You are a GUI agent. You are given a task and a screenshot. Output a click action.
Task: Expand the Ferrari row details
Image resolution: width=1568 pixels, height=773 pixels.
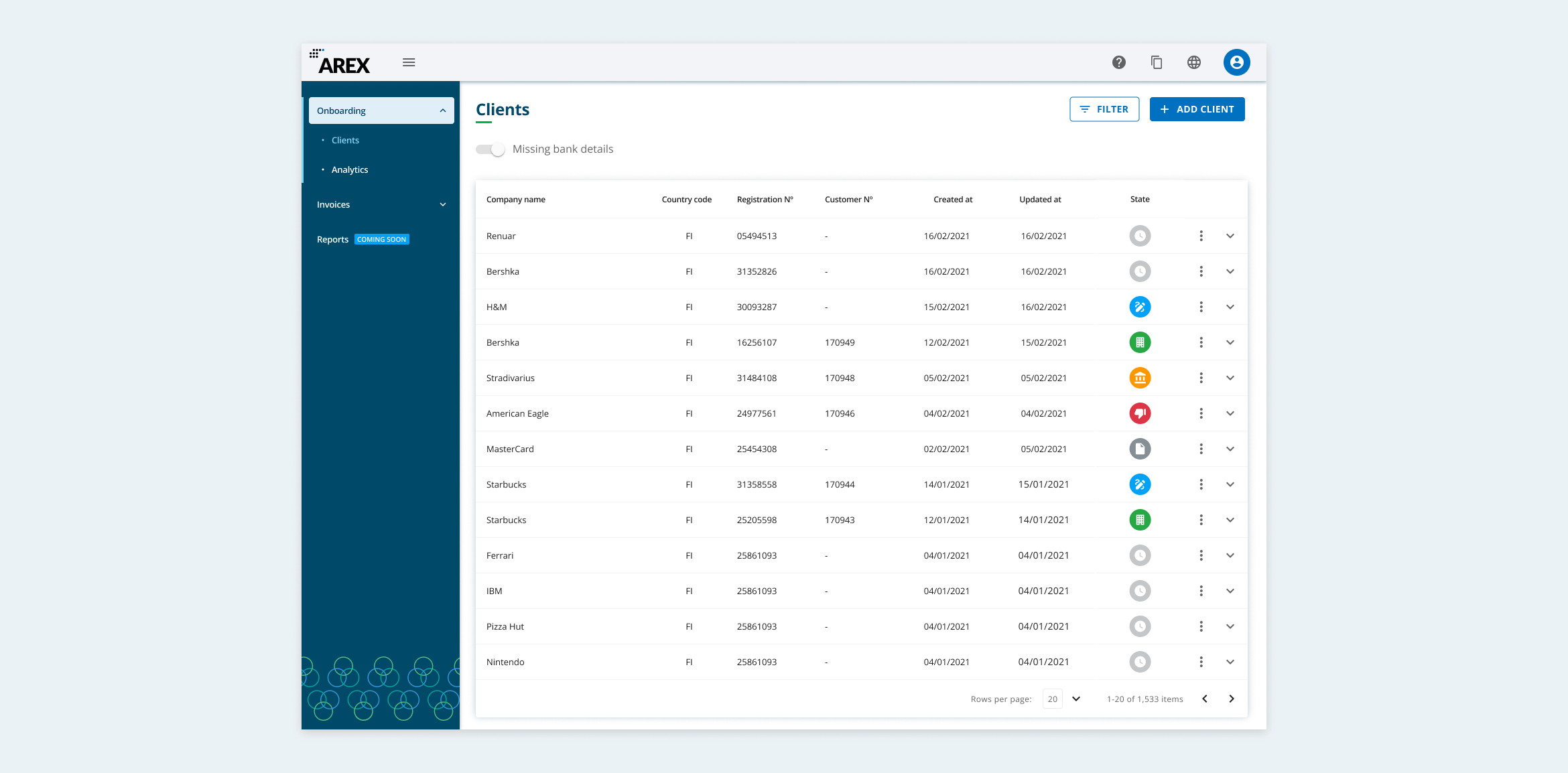(1230, 555)
